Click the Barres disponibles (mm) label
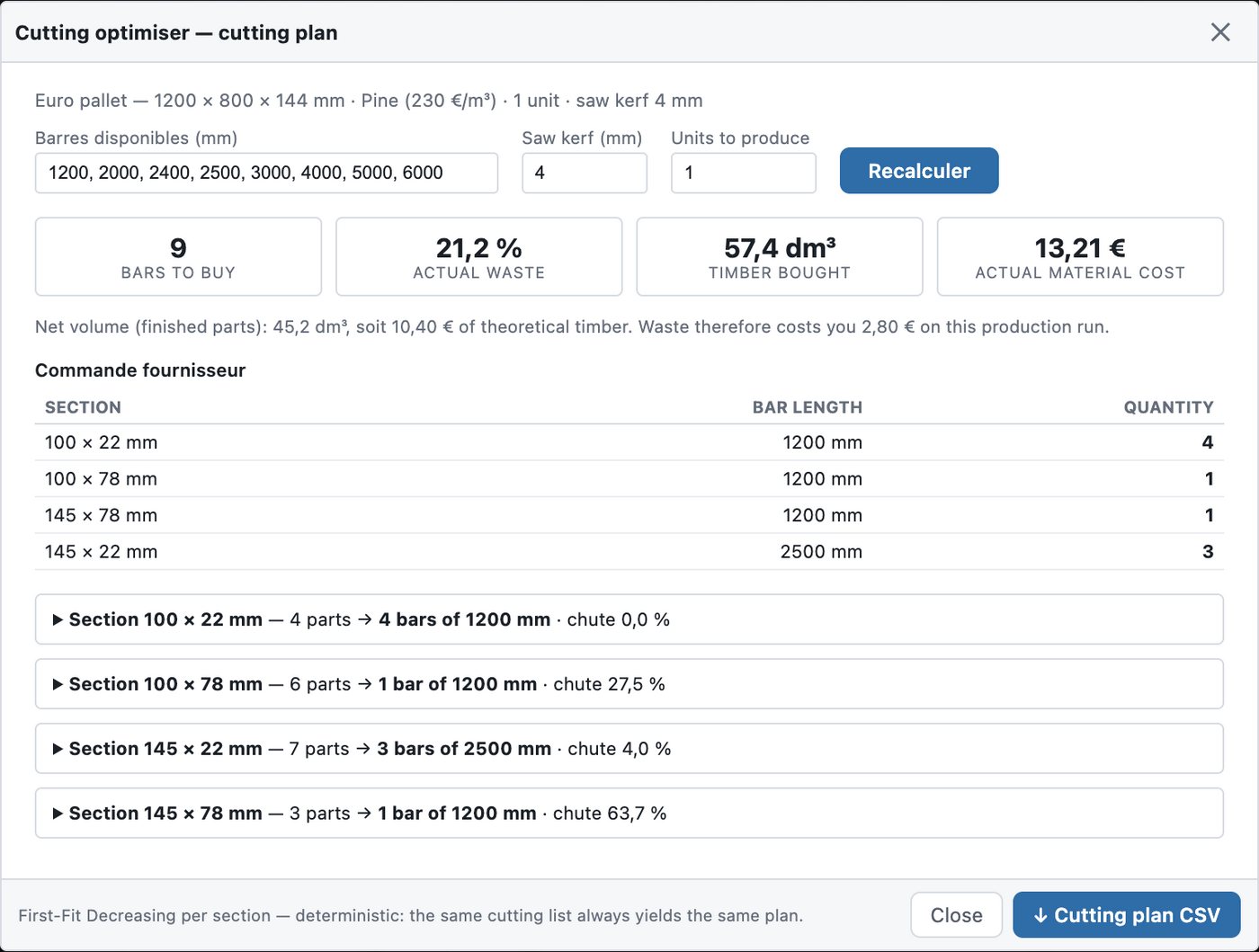The height and width of the screenshot is (952, 1259). [x=137, y=138]
